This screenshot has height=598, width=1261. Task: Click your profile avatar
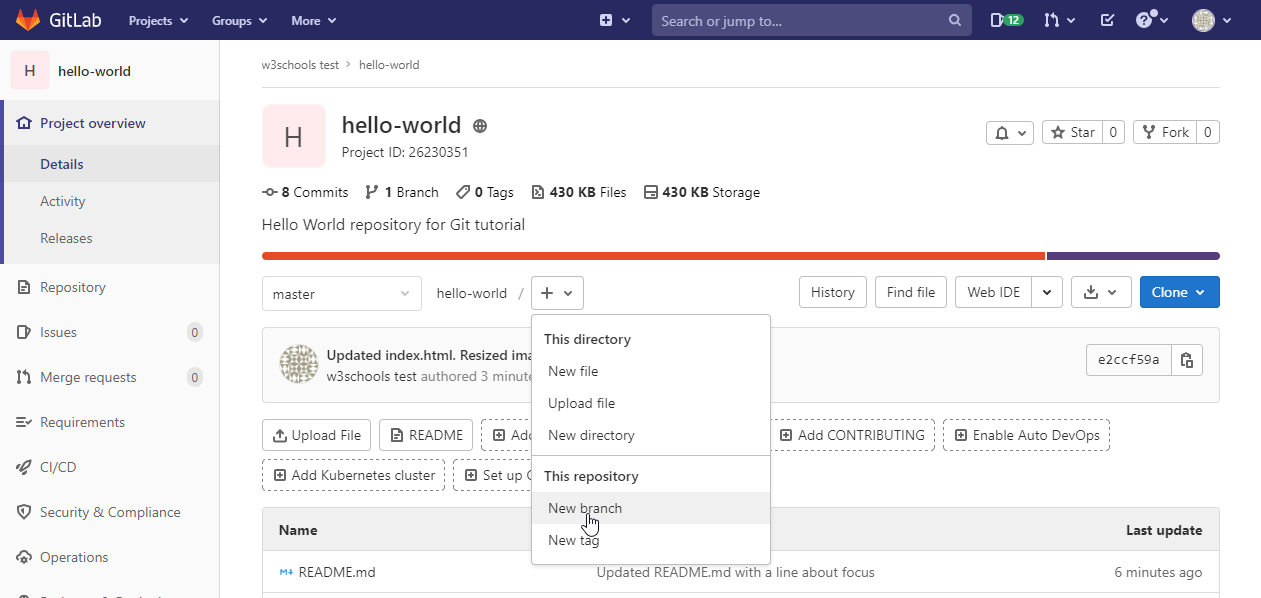(x=1203, y=20)
